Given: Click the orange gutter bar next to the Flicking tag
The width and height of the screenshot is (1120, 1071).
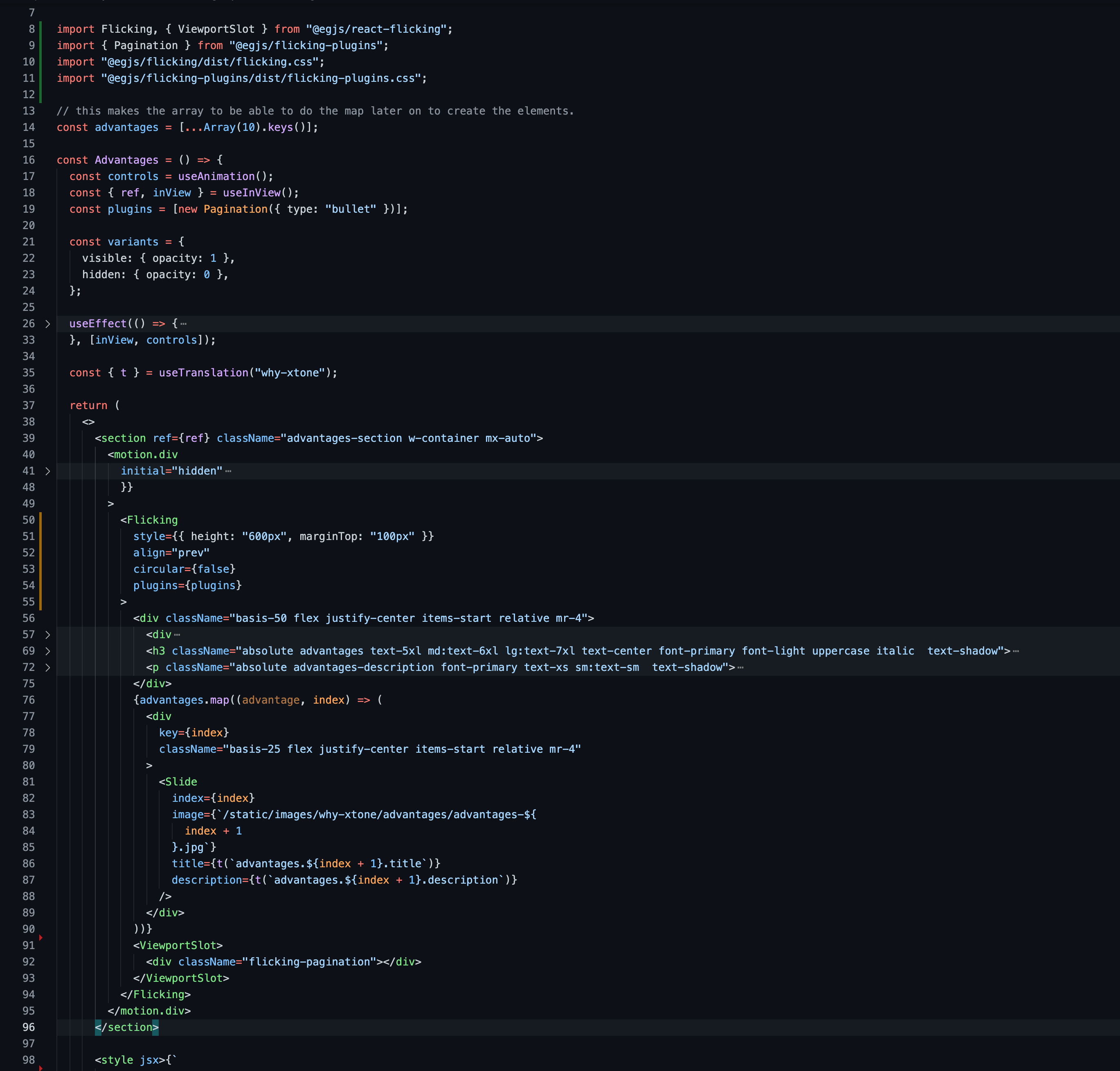Looking at the screenshot, I should pos(41,560).
